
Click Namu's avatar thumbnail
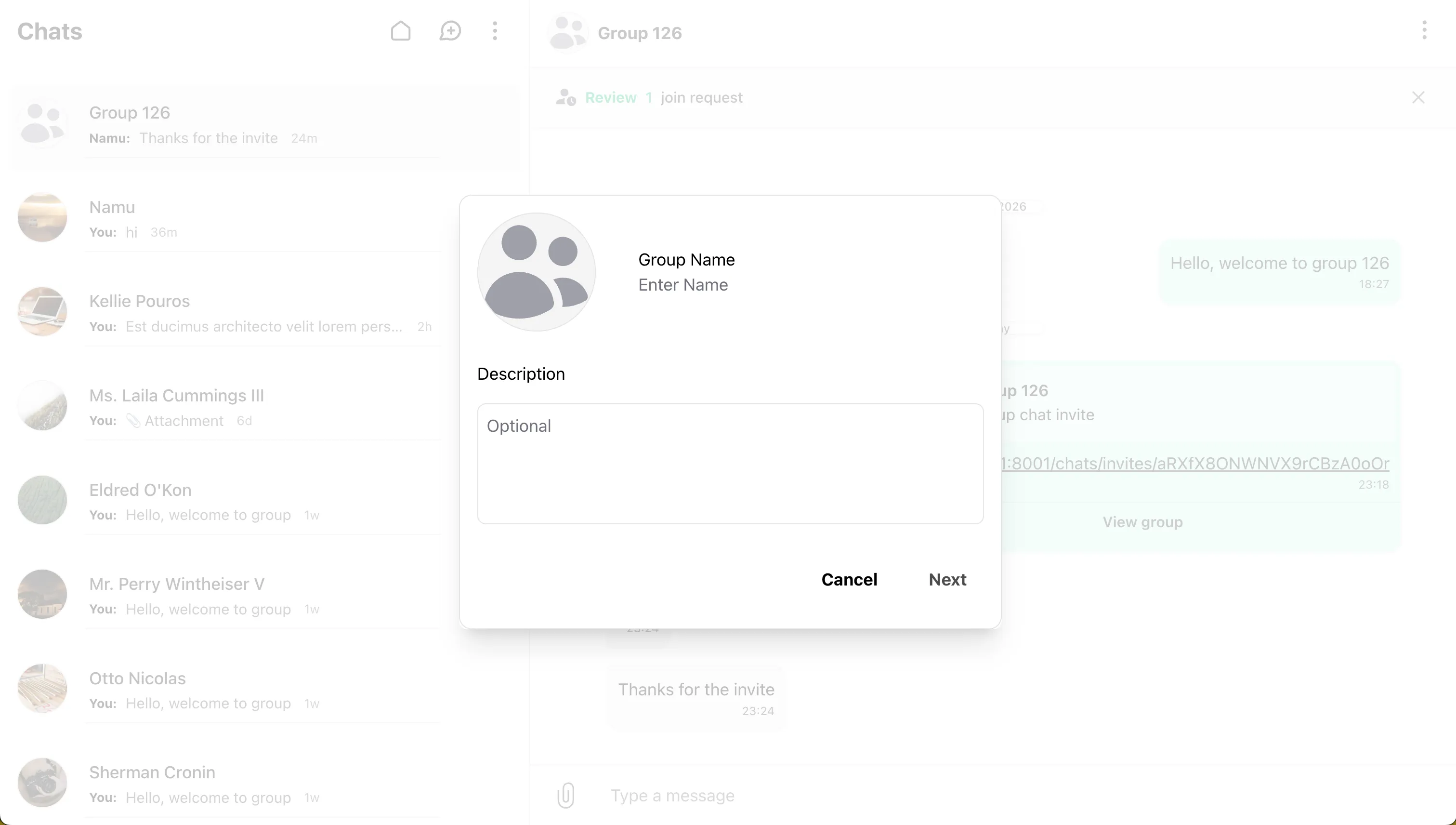pyautogui.click(x=42, y=217)
